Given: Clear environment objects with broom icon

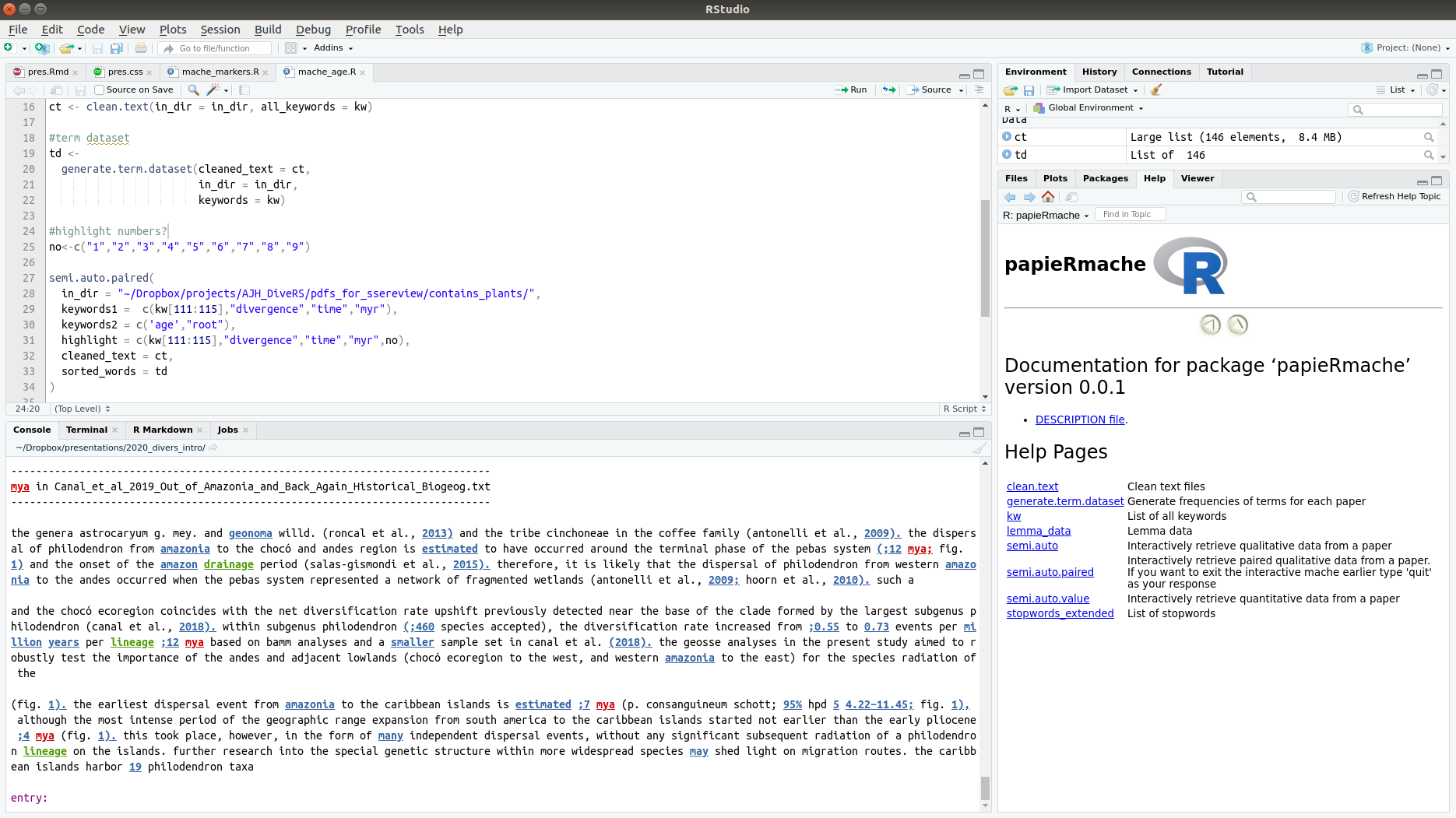Looking at the screenshot, I should tap(1156, 90).
